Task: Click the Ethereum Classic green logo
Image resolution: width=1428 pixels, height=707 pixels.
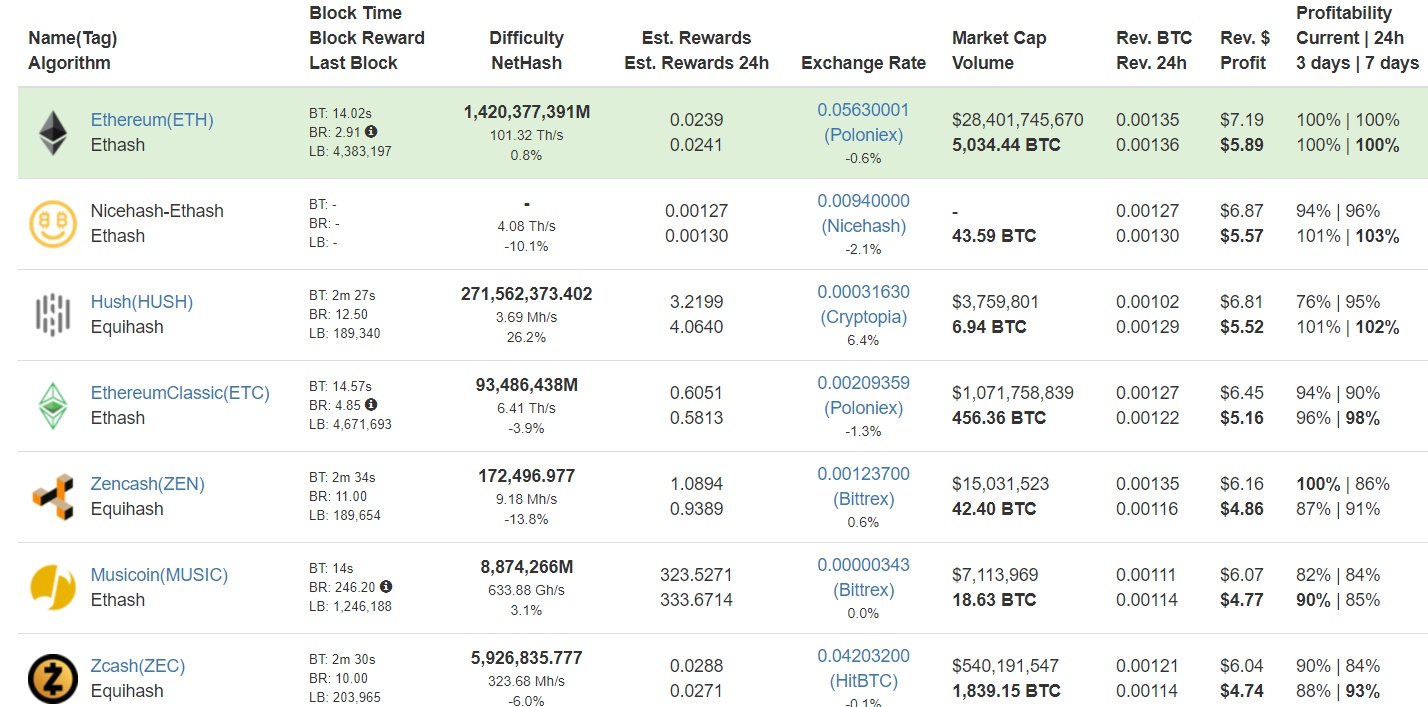Action: [x=52, y=406]
